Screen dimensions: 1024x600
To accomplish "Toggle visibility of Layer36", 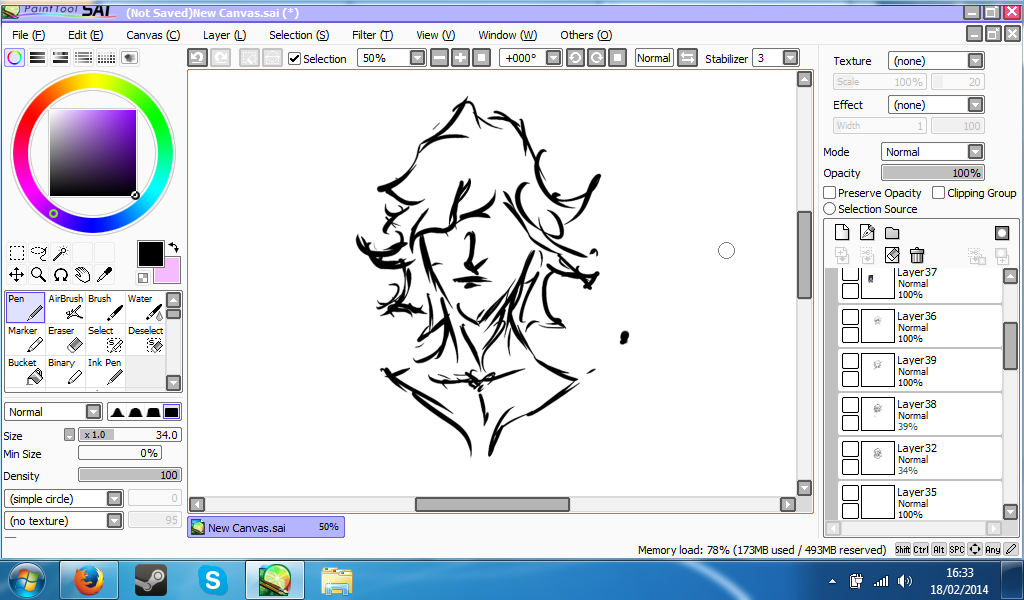I will [x=850, y=317].
